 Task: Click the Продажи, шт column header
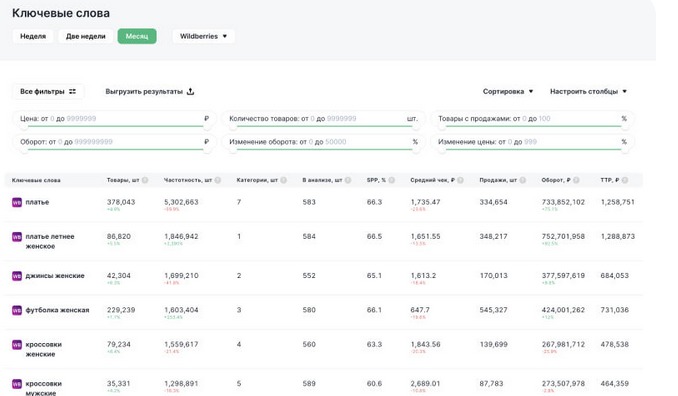pyautogui.click(x=498, y=180)
